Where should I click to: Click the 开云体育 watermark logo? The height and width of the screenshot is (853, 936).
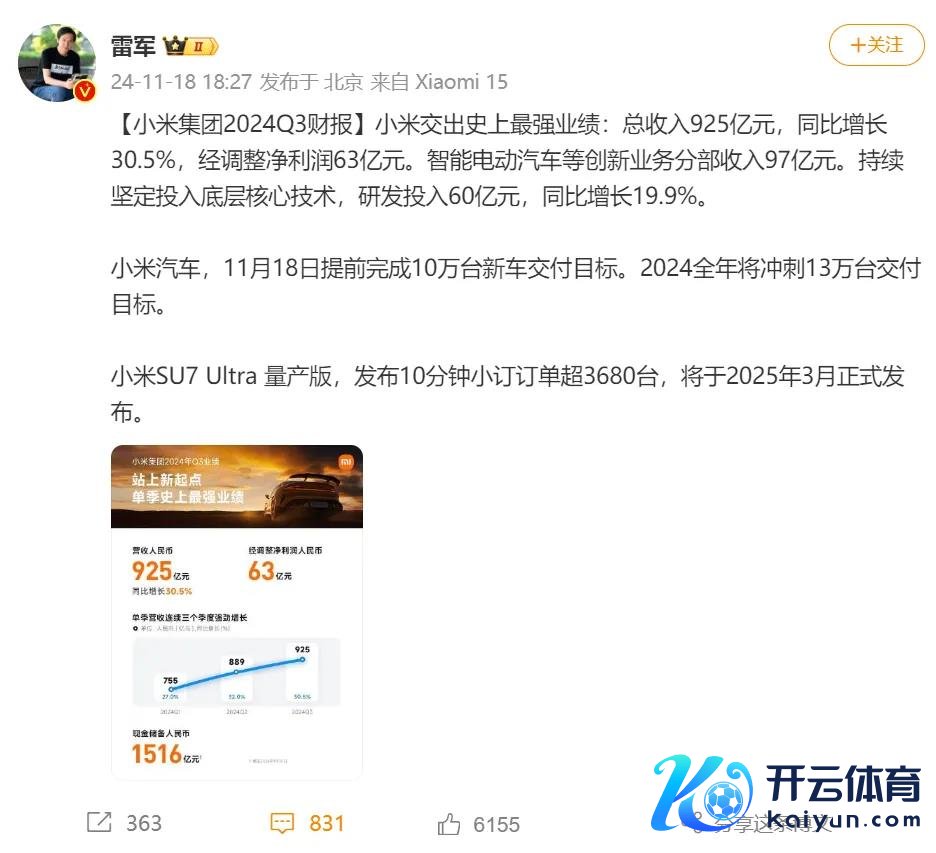[787, 792]
